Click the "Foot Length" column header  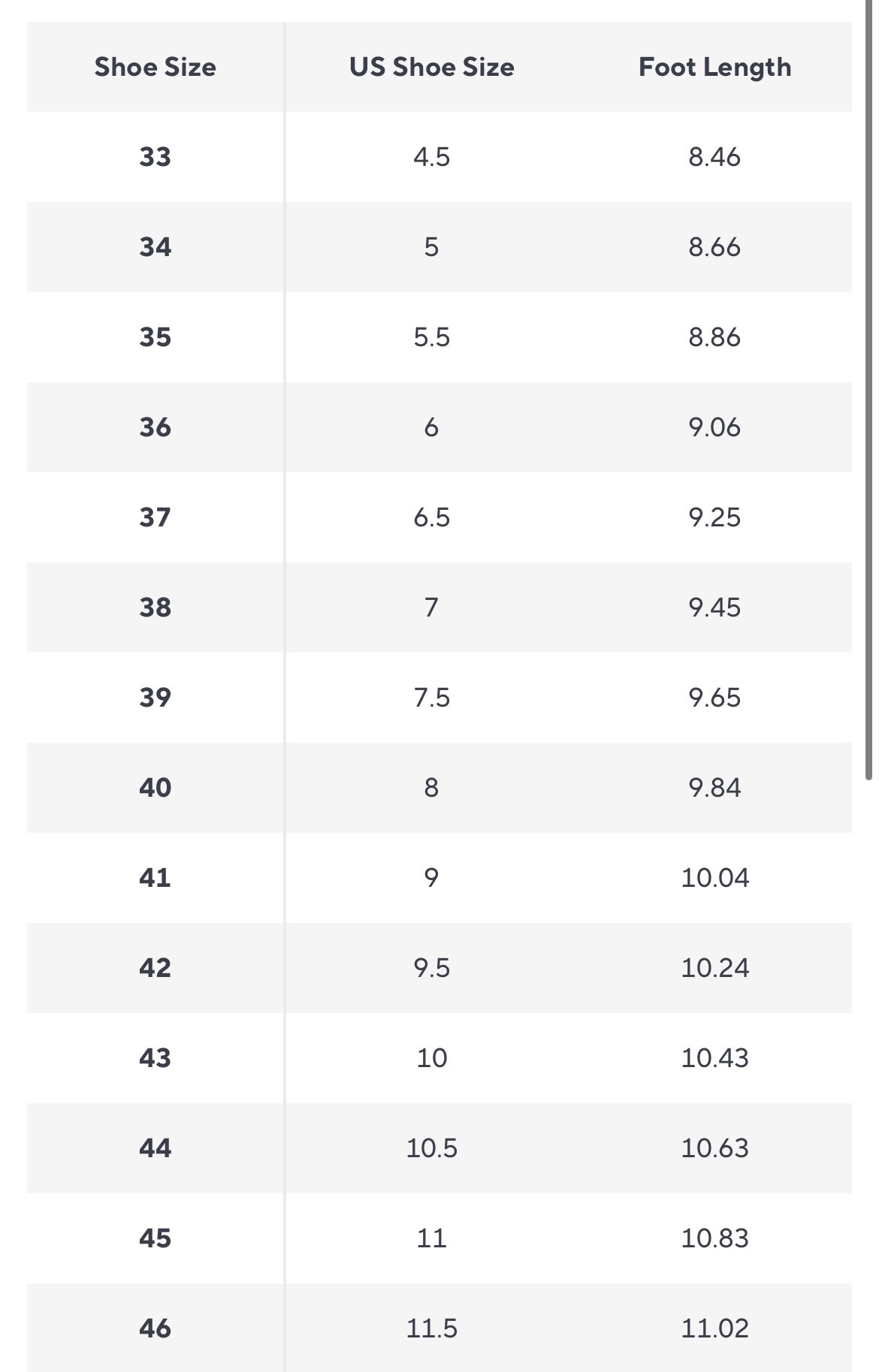pyautogui.click(x=714, y=68)
